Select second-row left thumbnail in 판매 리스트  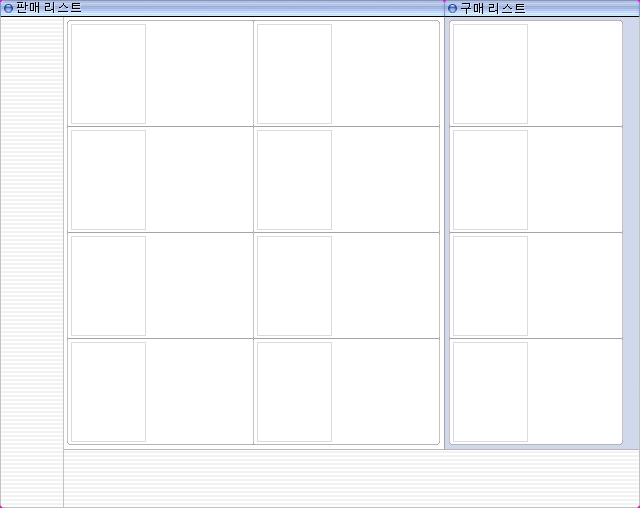(x=109, y=180)
